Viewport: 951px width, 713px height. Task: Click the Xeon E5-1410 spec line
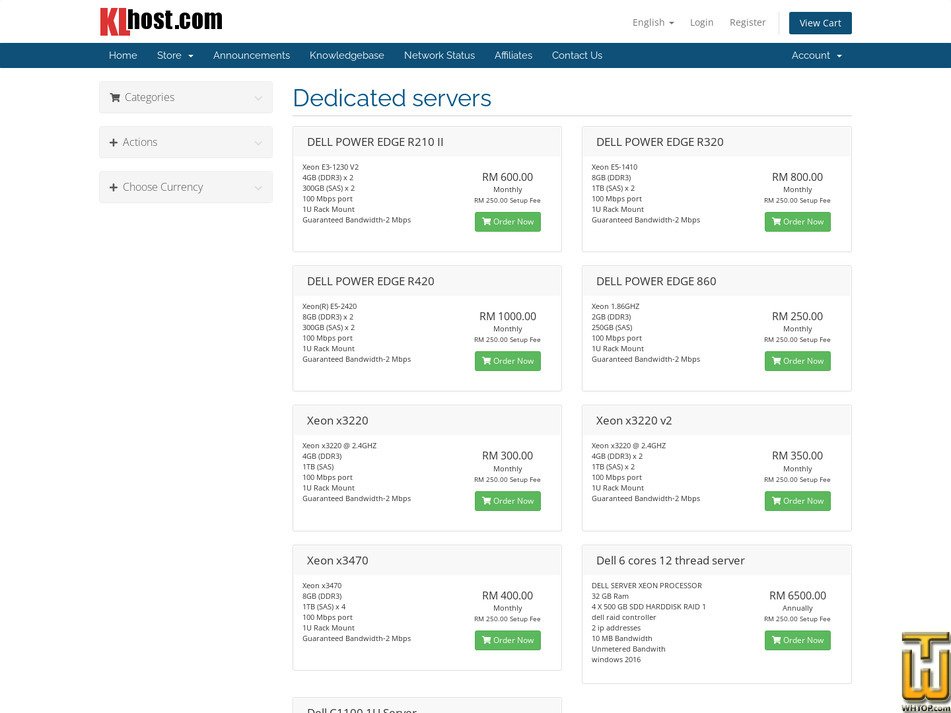point(614,167)
